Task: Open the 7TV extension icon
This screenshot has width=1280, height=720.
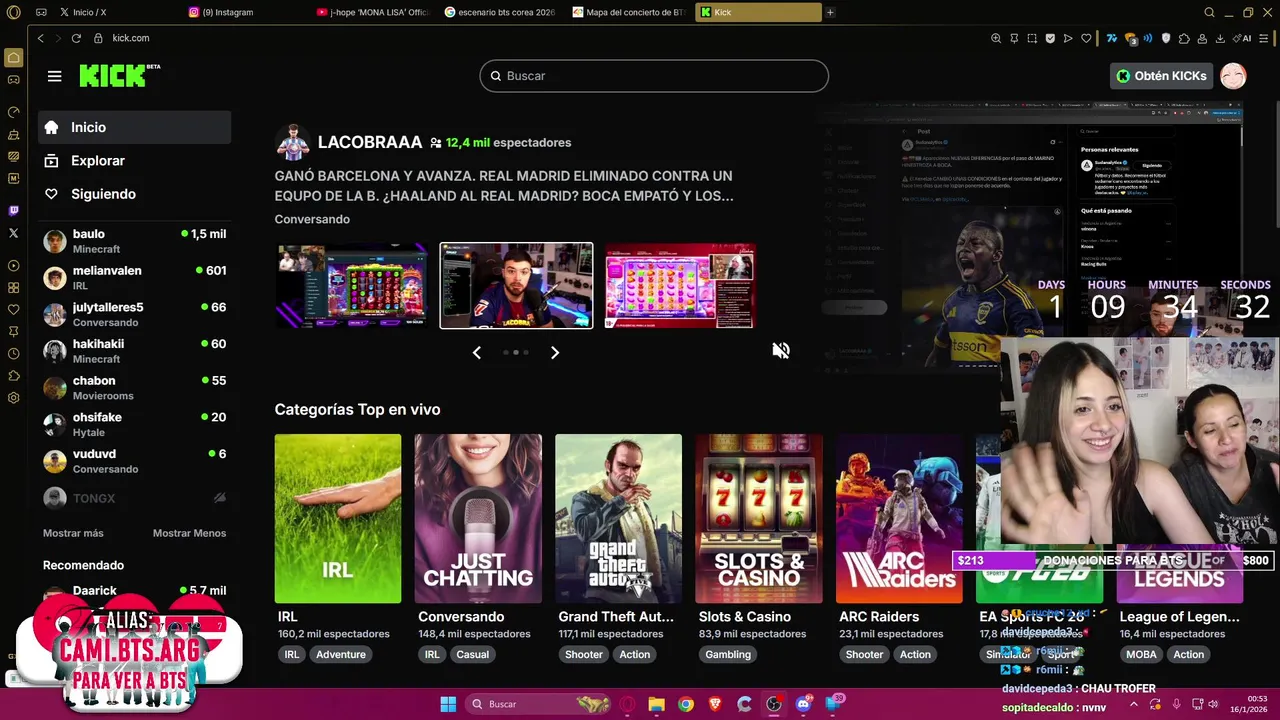Action: click(1111, 39)
